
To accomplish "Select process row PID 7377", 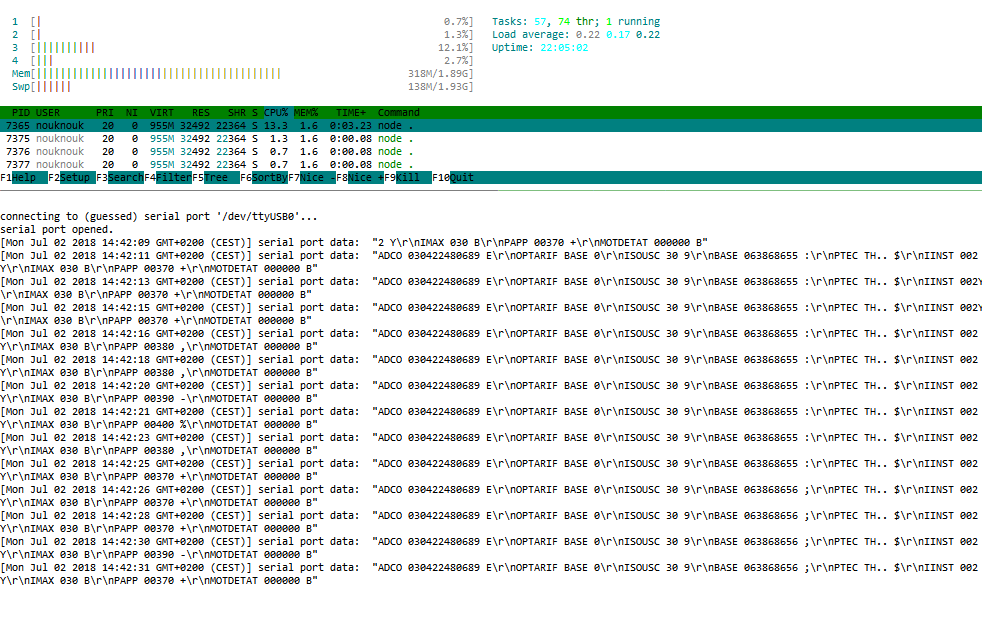I will click(x=491, y=165).
